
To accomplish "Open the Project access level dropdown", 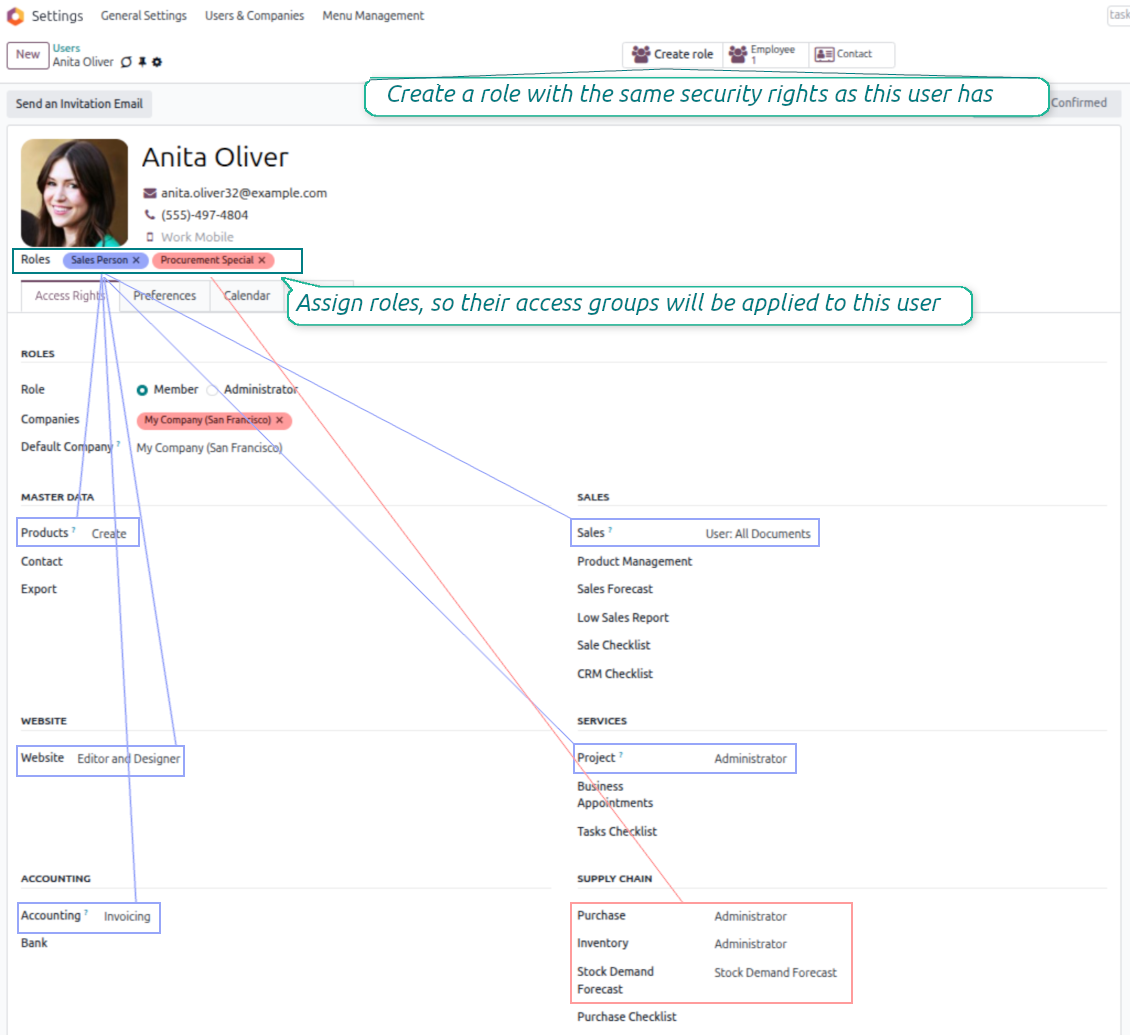I will pyautogui.click(x=750, y=759).
